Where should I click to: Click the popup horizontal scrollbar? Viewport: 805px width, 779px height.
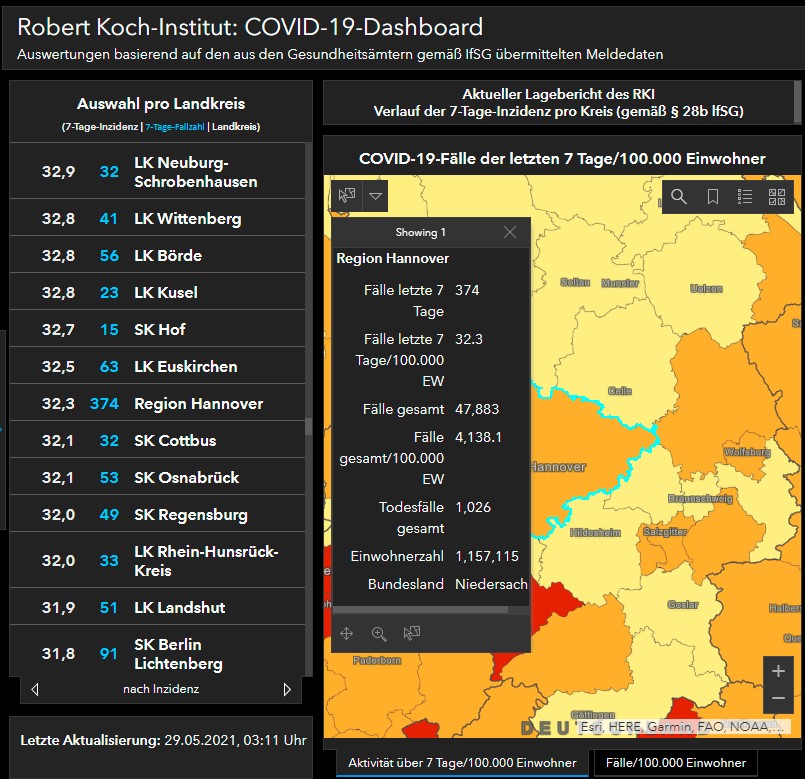pyautogui.click(x=420, y=610)
